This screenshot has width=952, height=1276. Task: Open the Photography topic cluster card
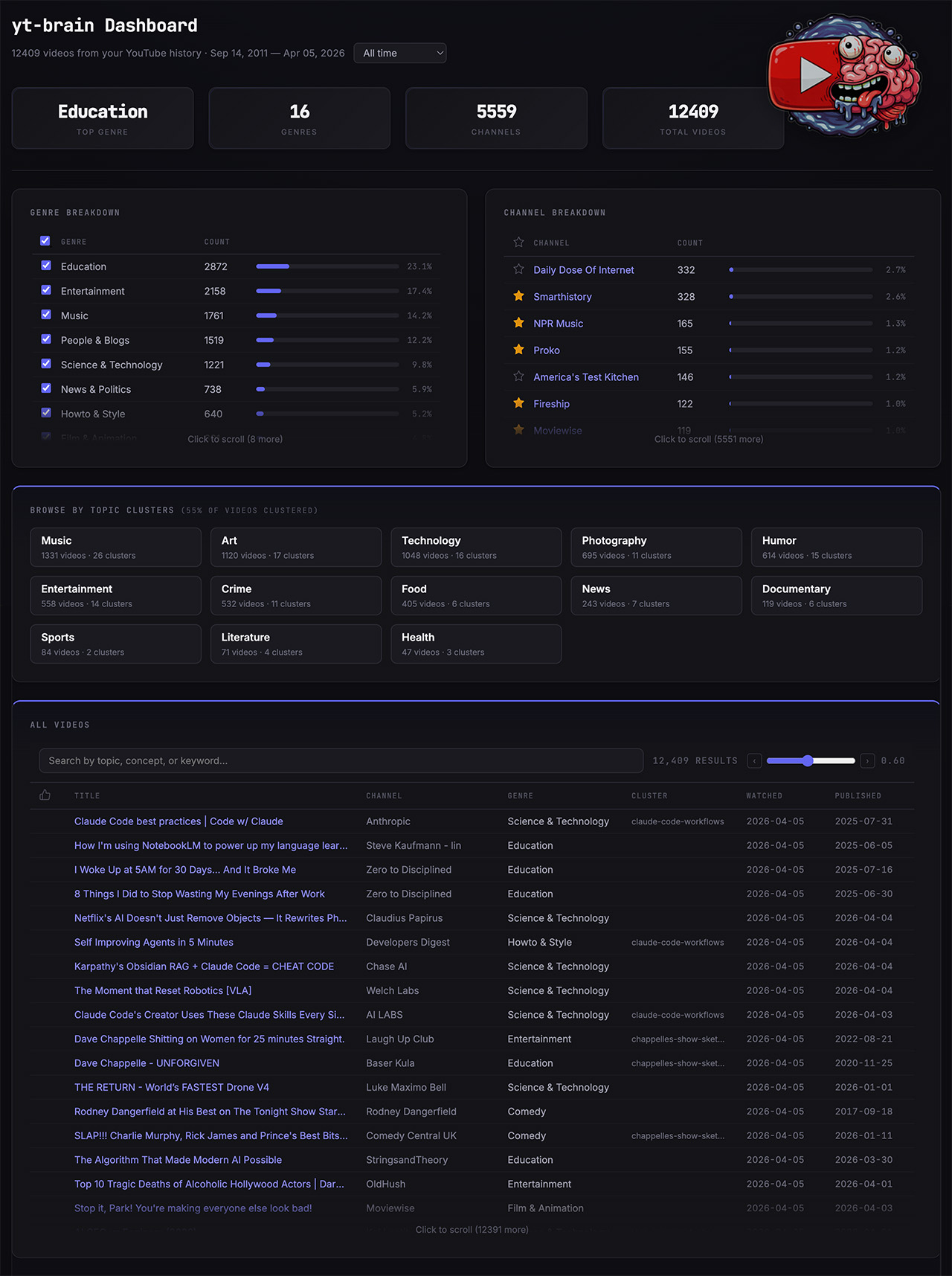pyautogui.click(x=657, y=547)
